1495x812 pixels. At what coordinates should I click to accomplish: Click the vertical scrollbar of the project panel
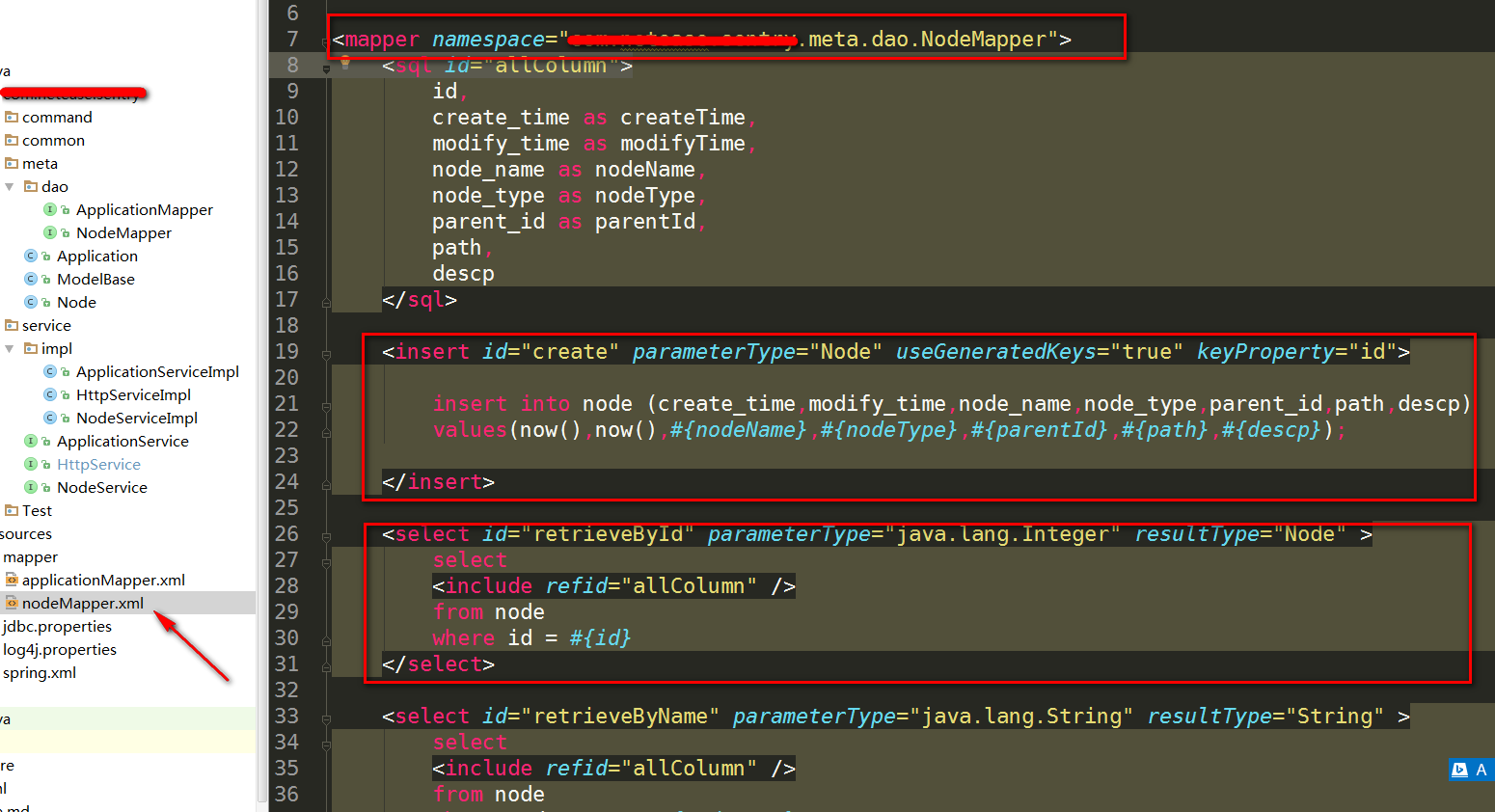click(261, 386)
